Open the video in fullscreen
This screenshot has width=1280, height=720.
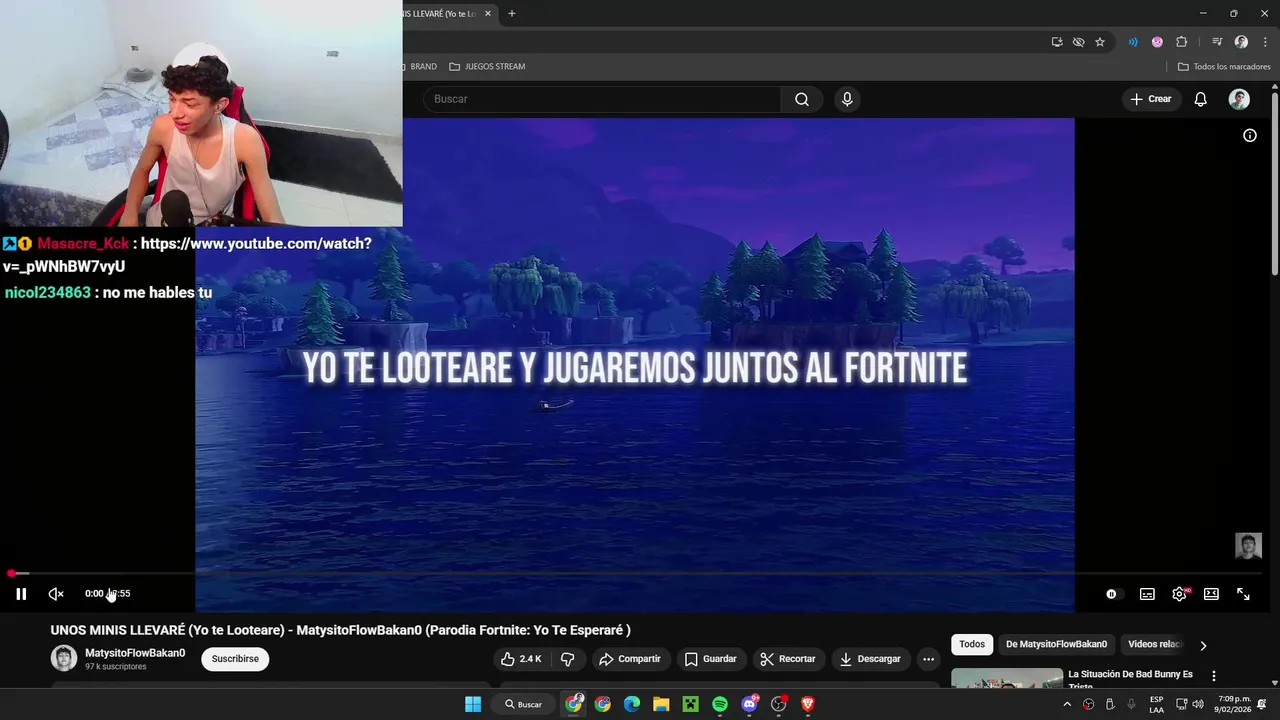coord(1243,594)
